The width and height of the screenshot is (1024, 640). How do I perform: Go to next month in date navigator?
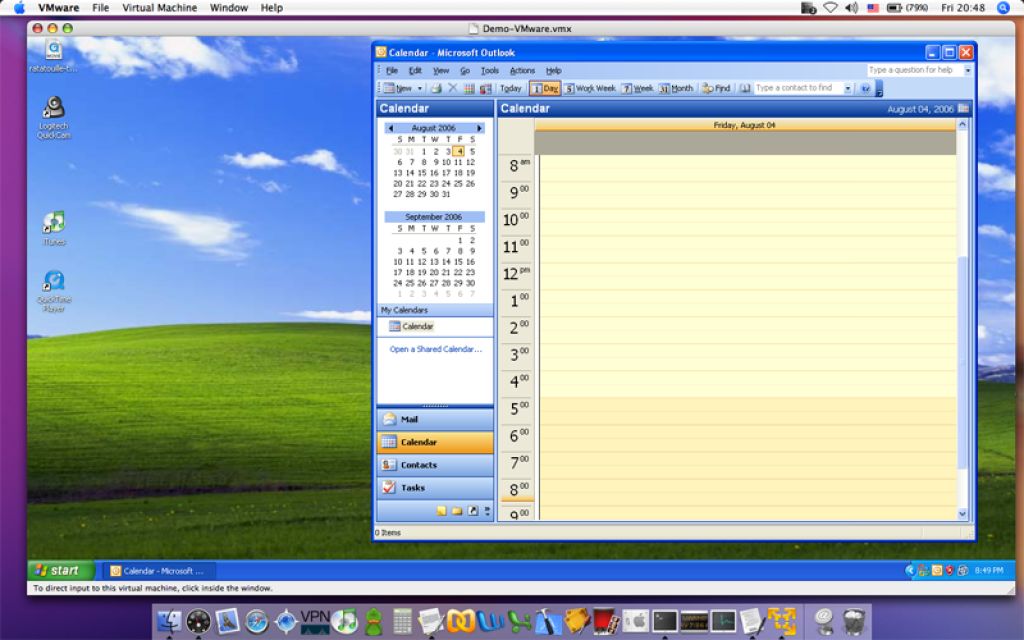click(479, 128)
